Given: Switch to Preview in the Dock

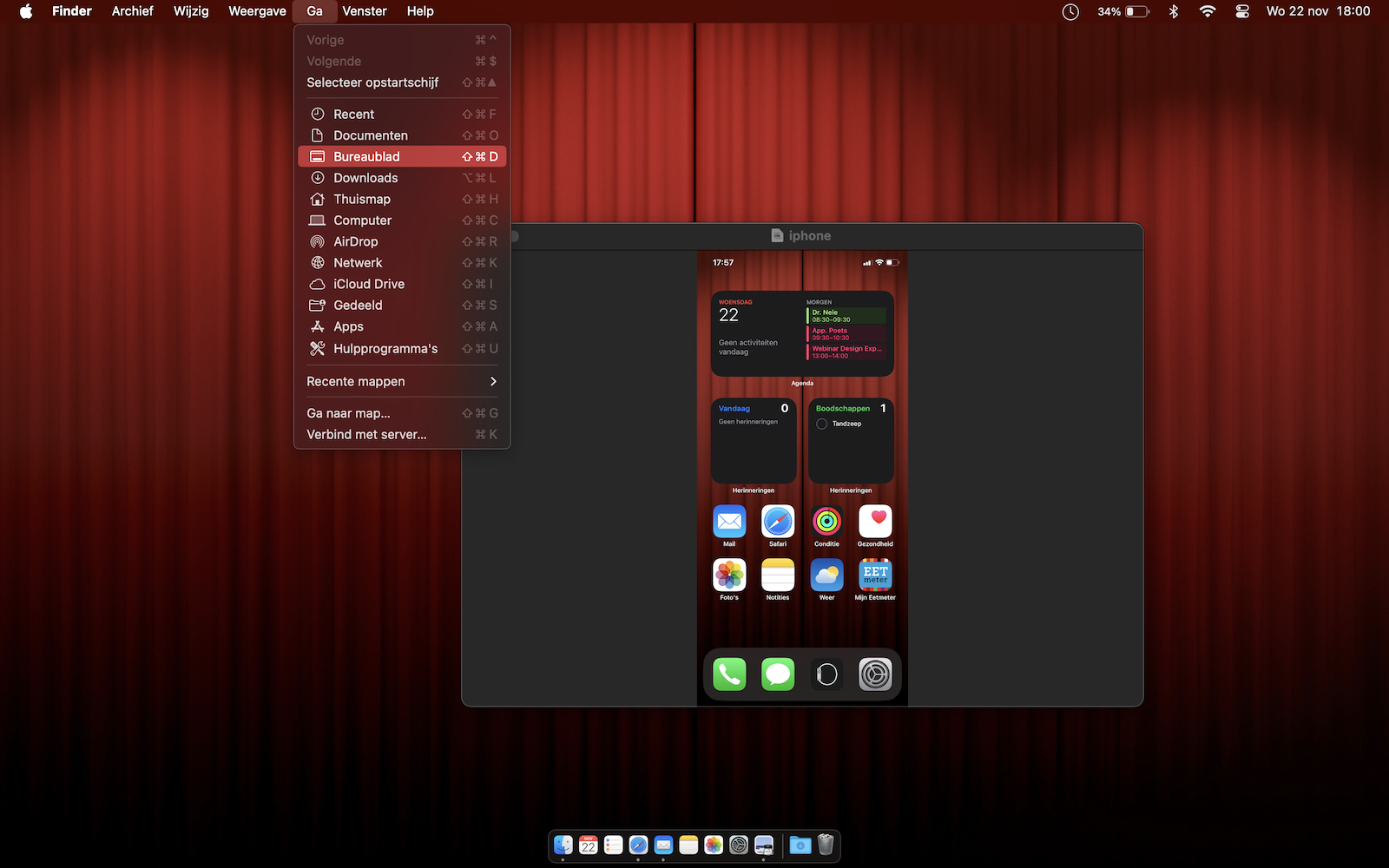Looking at the screenshot, I should (764, 845).
